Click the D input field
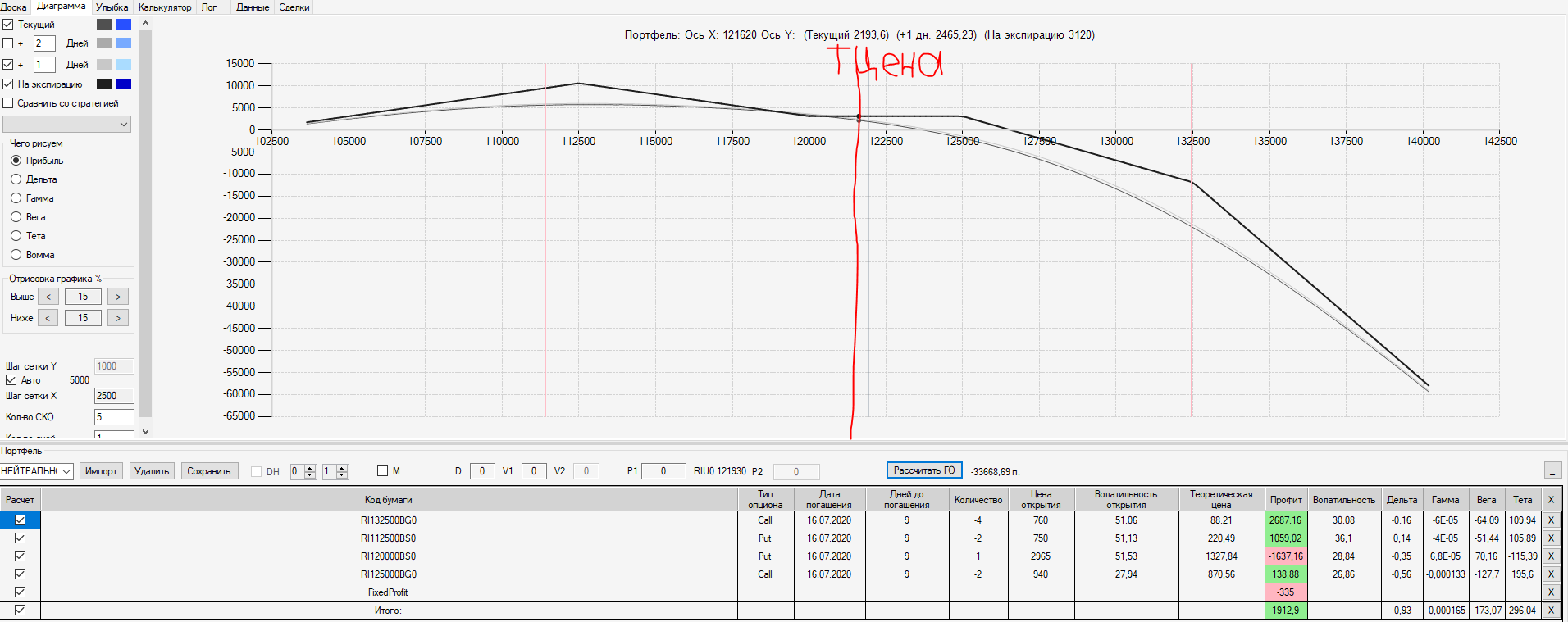 point(482,471)
